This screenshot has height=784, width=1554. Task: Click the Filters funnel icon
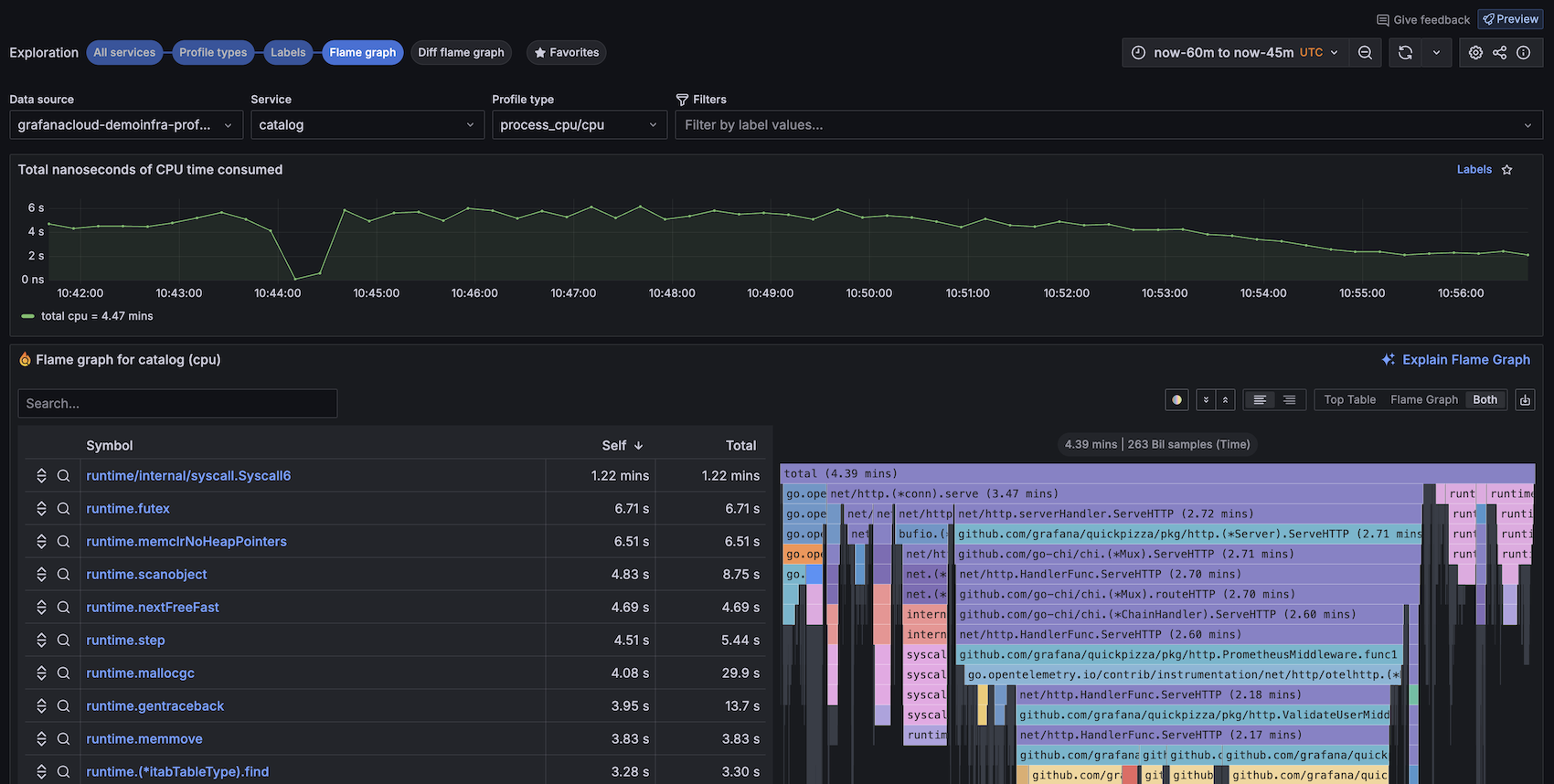pyautogui.click(x=682, y=100)
